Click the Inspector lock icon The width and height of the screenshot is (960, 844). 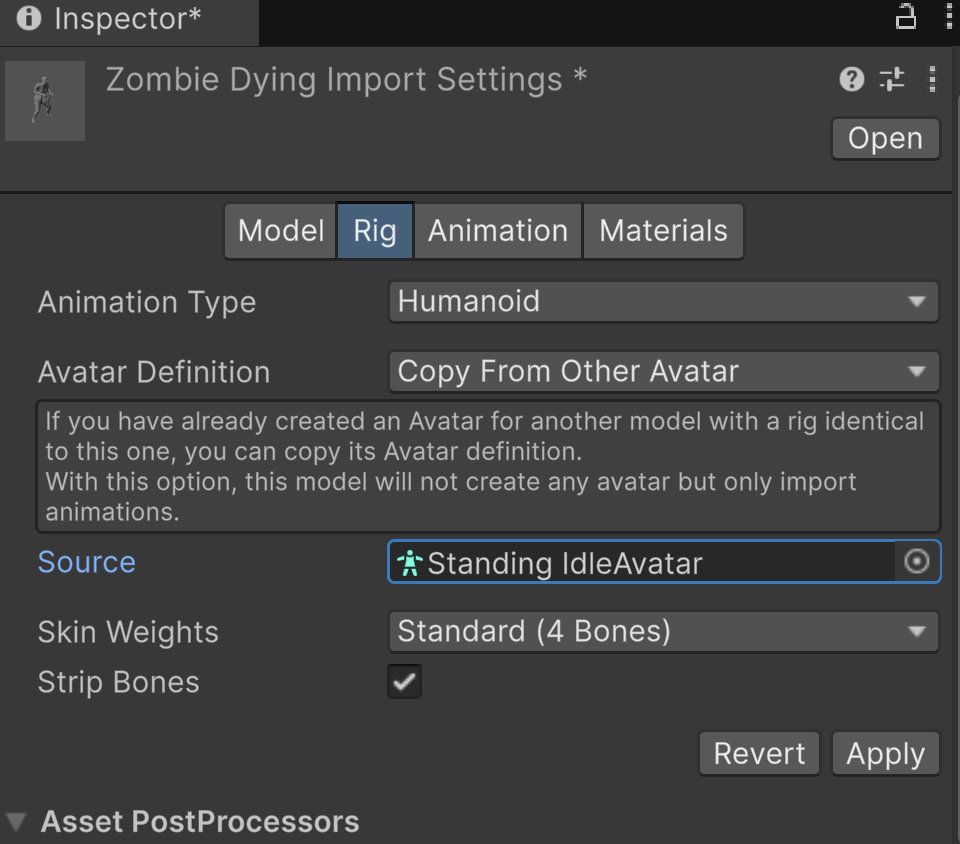[906, 17]
